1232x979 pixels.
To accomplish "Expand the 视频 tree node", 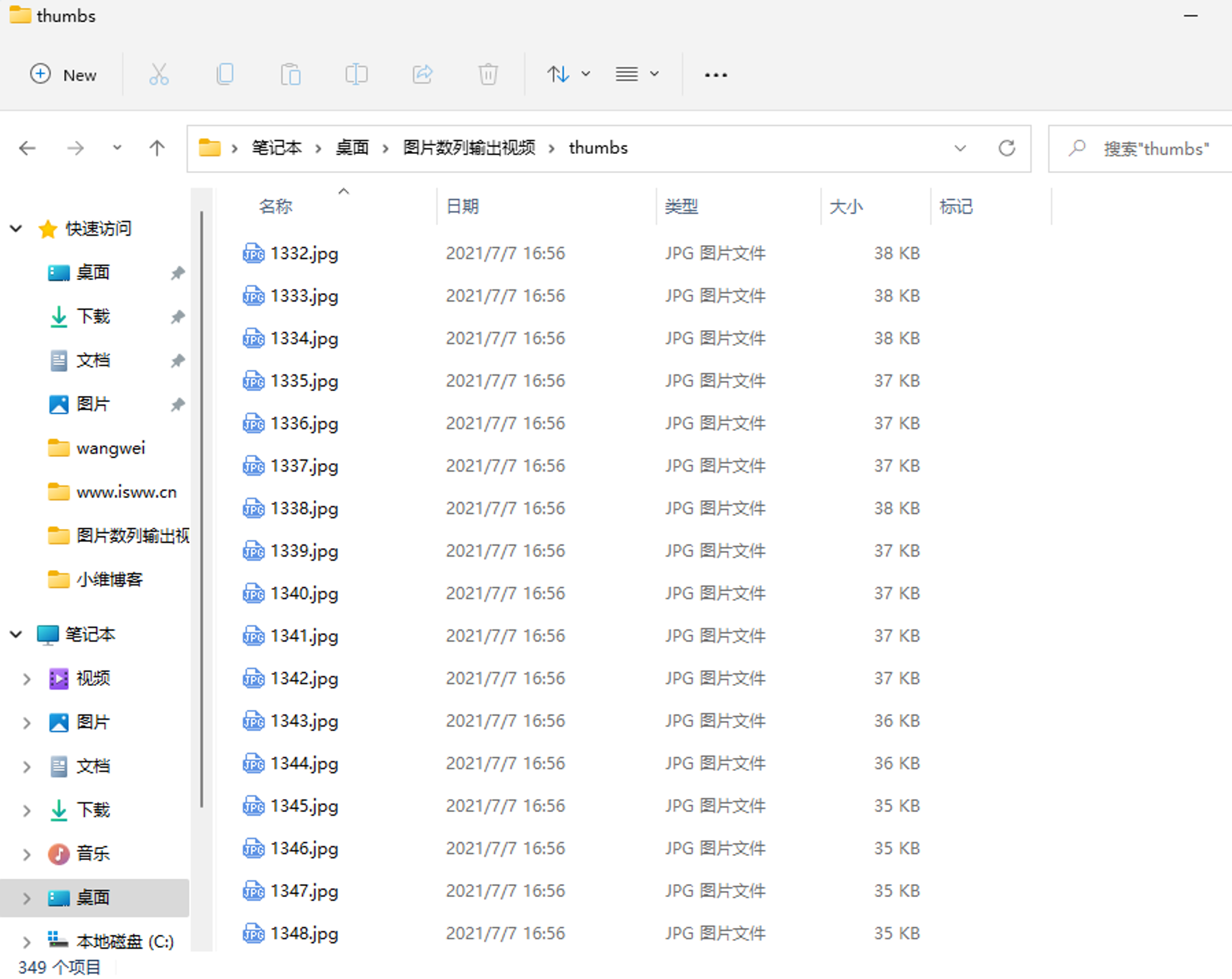I will click(26, 679).
